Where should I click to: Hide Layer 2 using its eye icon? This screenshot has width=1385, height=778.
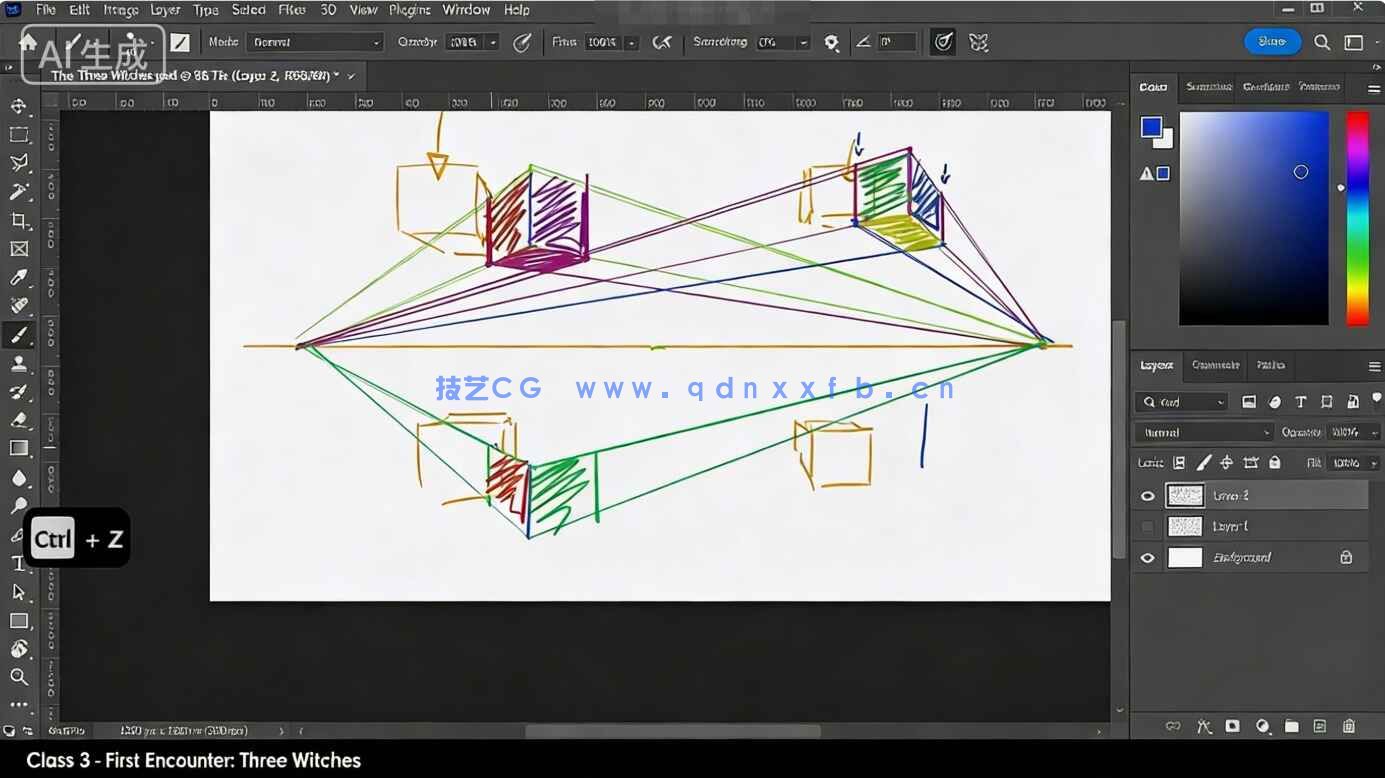[x=1147, y=496]
